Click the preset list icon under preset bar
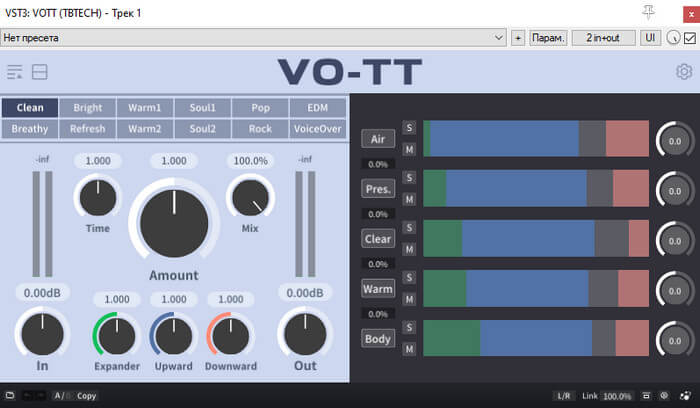This screenshot has height=408, width=700. click(15, 72)
